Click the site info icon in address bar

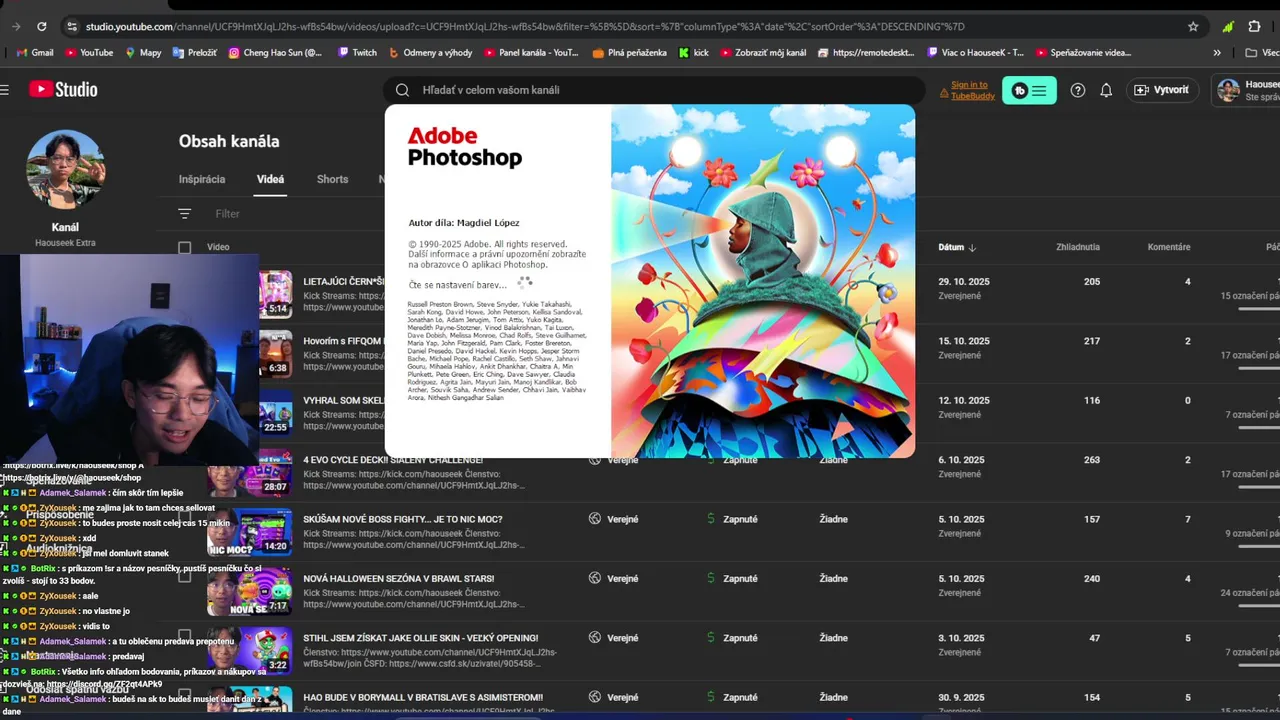(x=70, y=27)
